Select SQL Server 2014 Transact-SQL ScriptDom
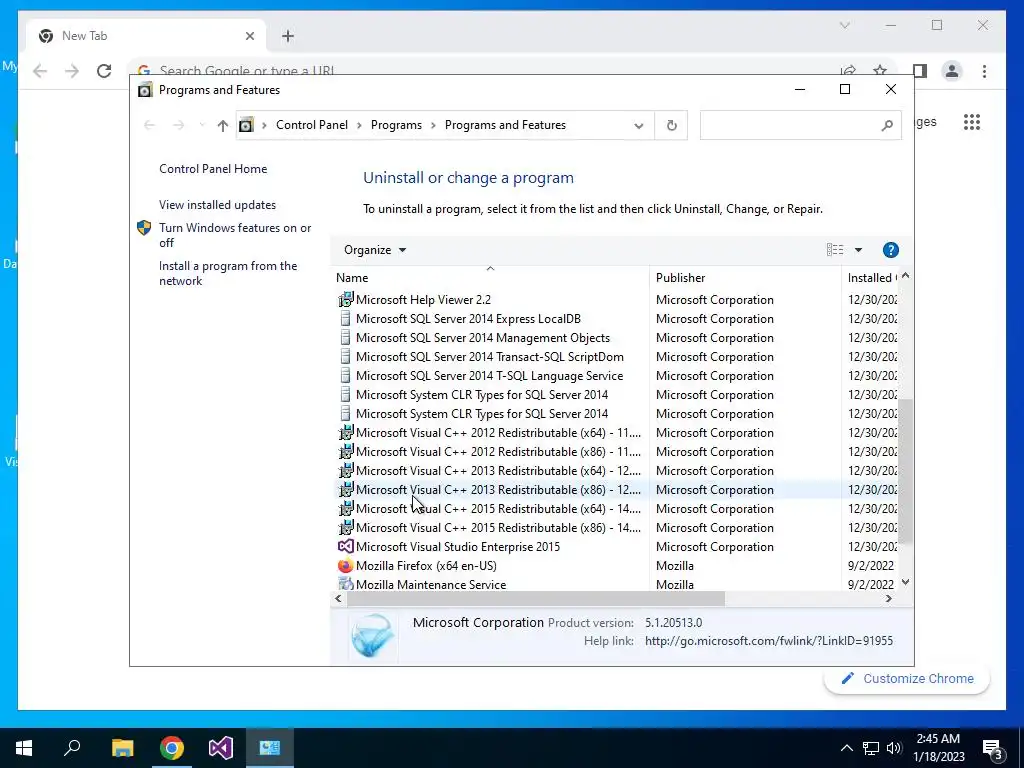The image size is (1024, 768). pos(490,357)
